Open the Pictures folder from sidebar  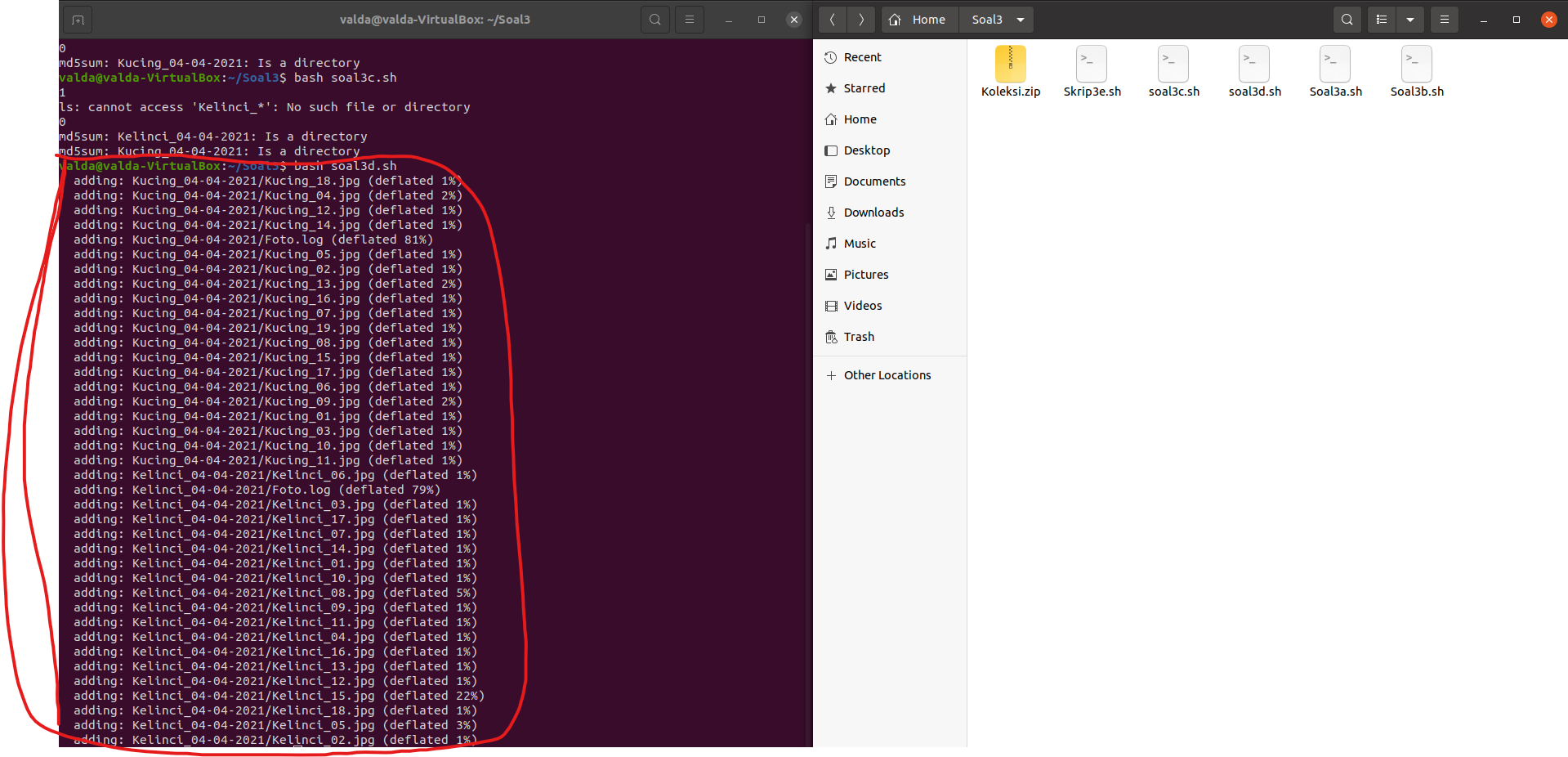tap(866, 274)
